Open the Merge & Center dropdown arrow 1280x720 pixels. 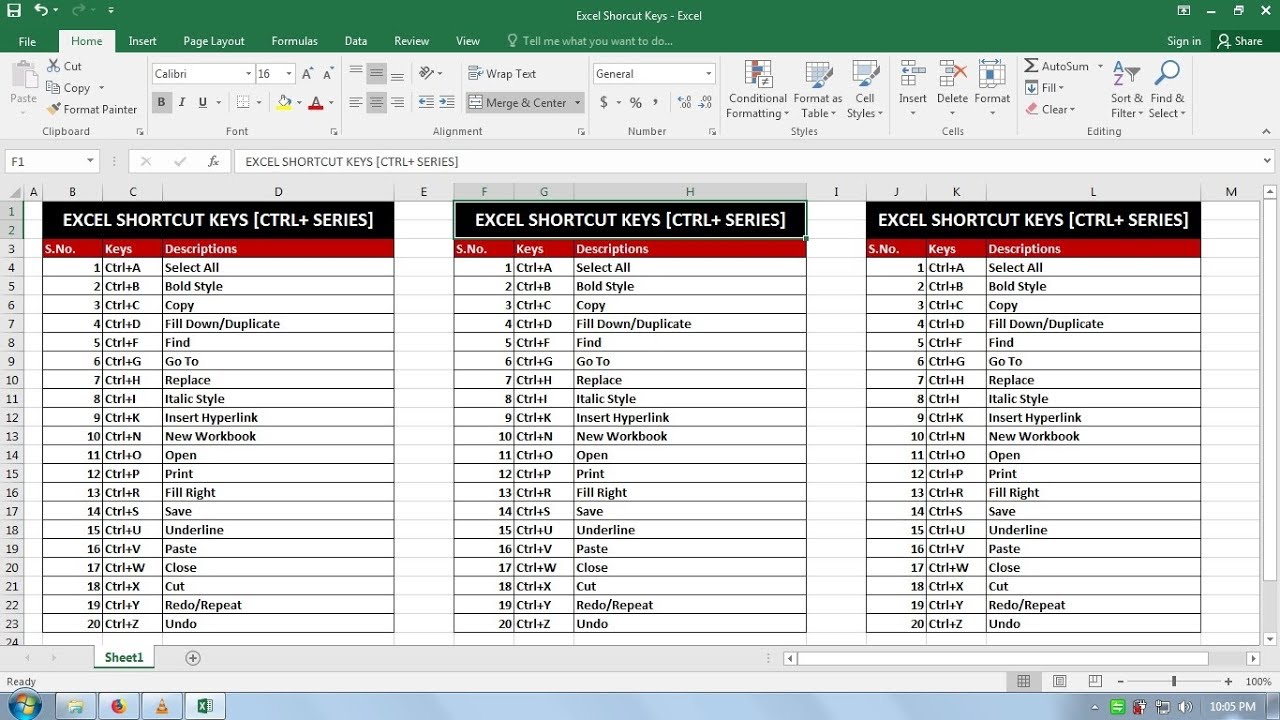point(578,102)
